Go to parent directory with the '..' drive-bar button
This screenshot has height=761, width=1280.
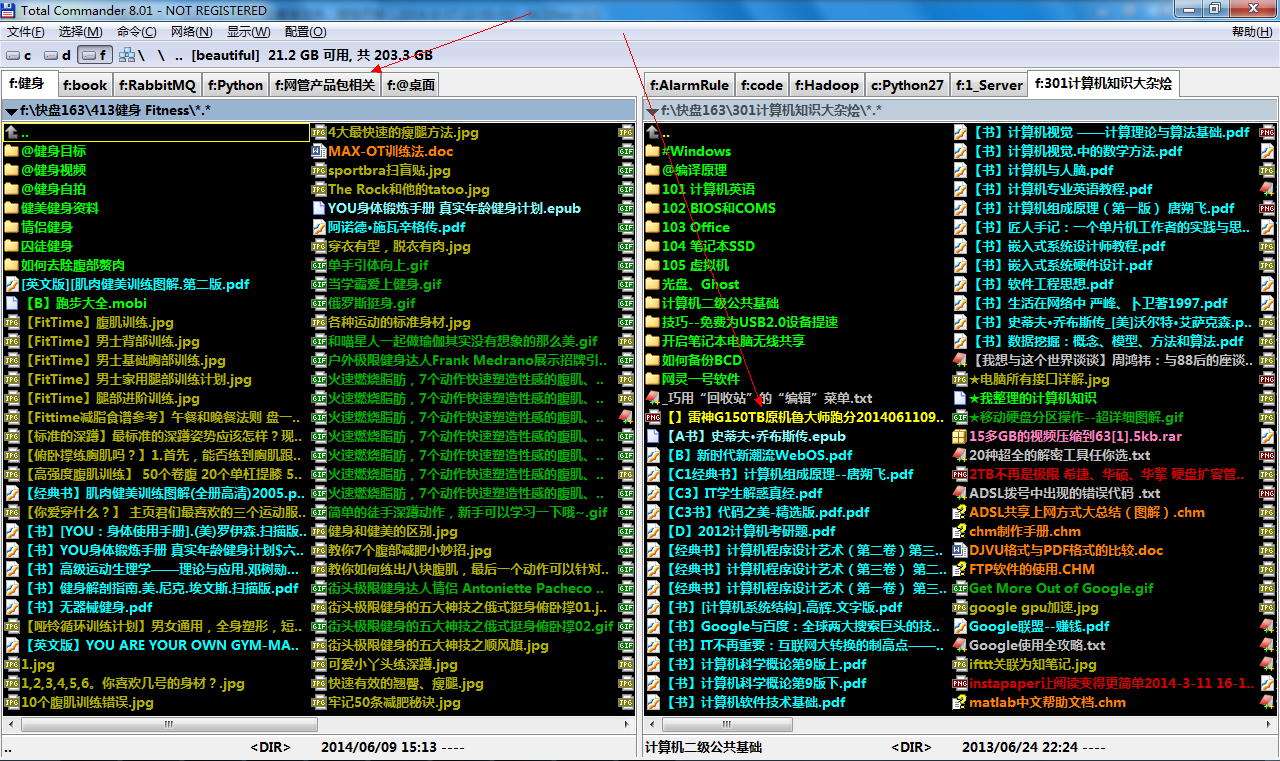[179, 55]
